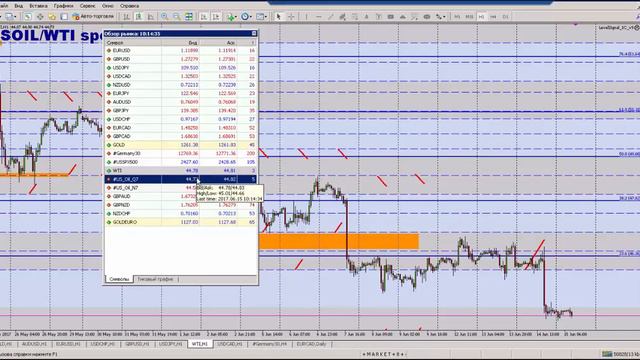Open the profiles dropdown in toolbar
Image resolution: width=640 pixels, height=360 pixels.
(11, 16)
